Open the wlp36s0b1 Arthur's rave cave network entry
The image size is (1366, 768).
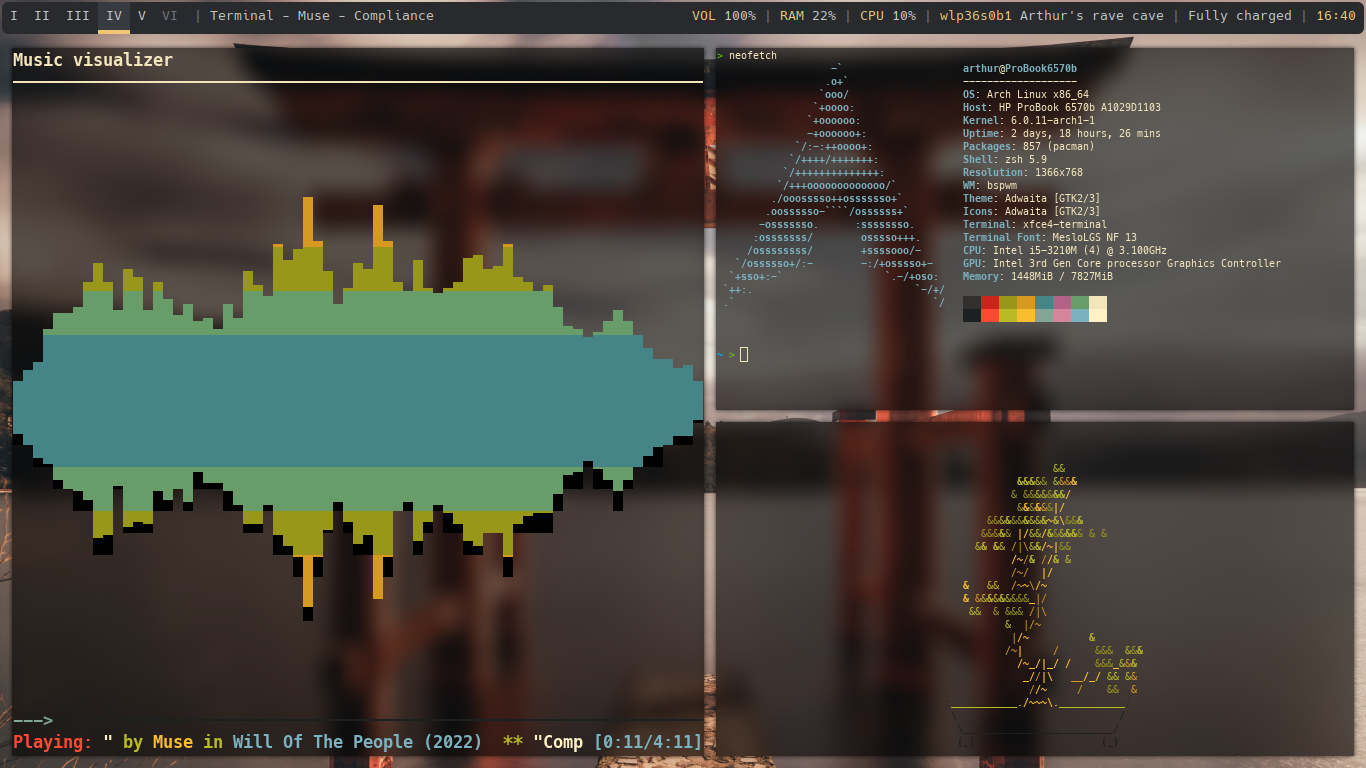[x=1052, y=16]
